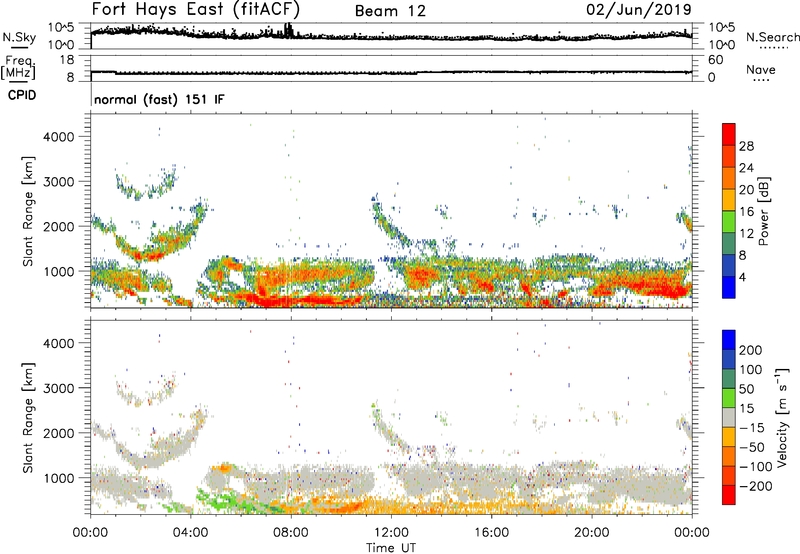800x554 pixels.
Task: Click 'Slant Range [km]' label of Power panel
Action: (x=28, y=211)
